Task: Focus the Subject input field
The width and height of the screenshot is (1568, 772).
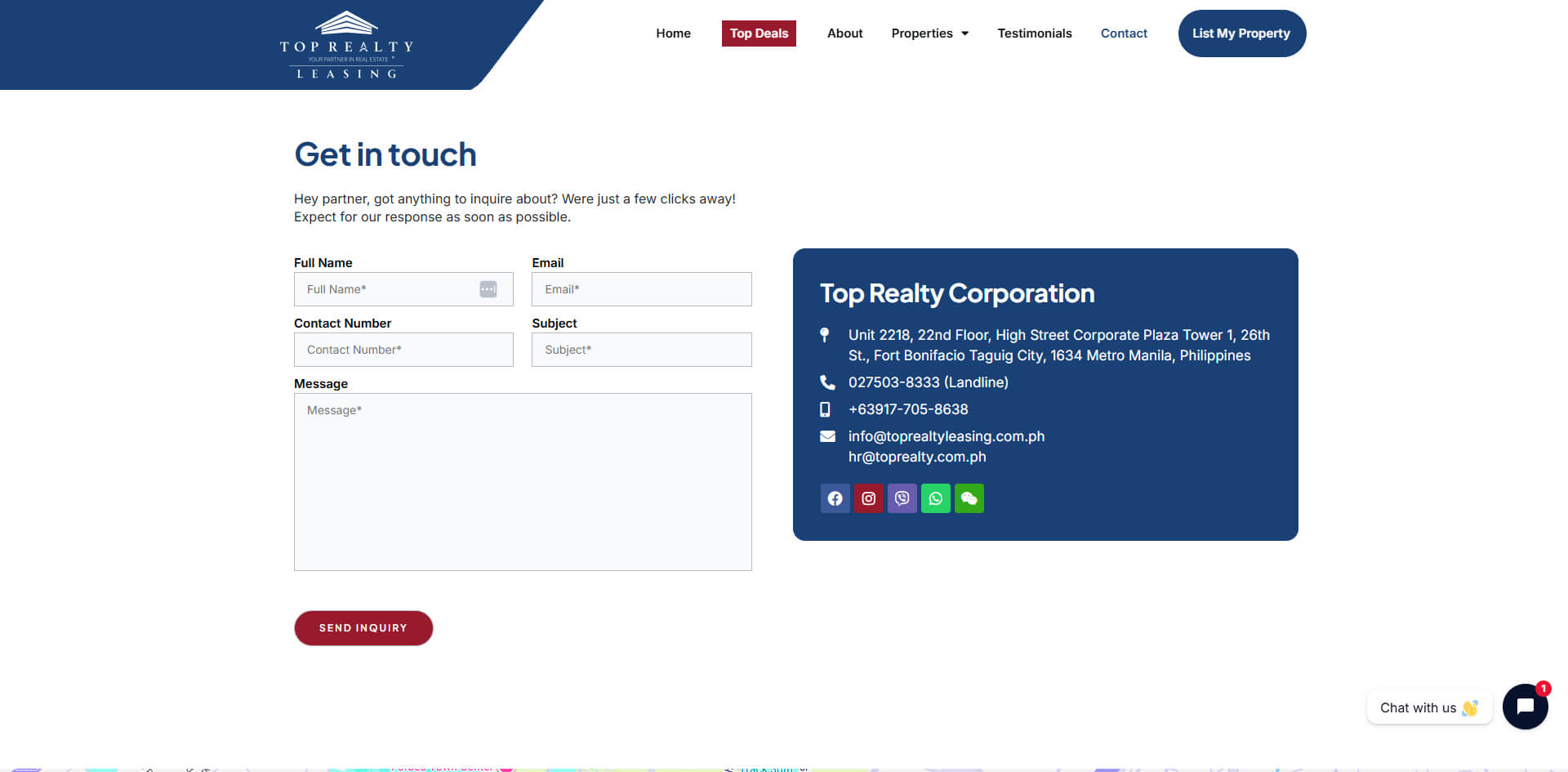Action: [642, 350]
